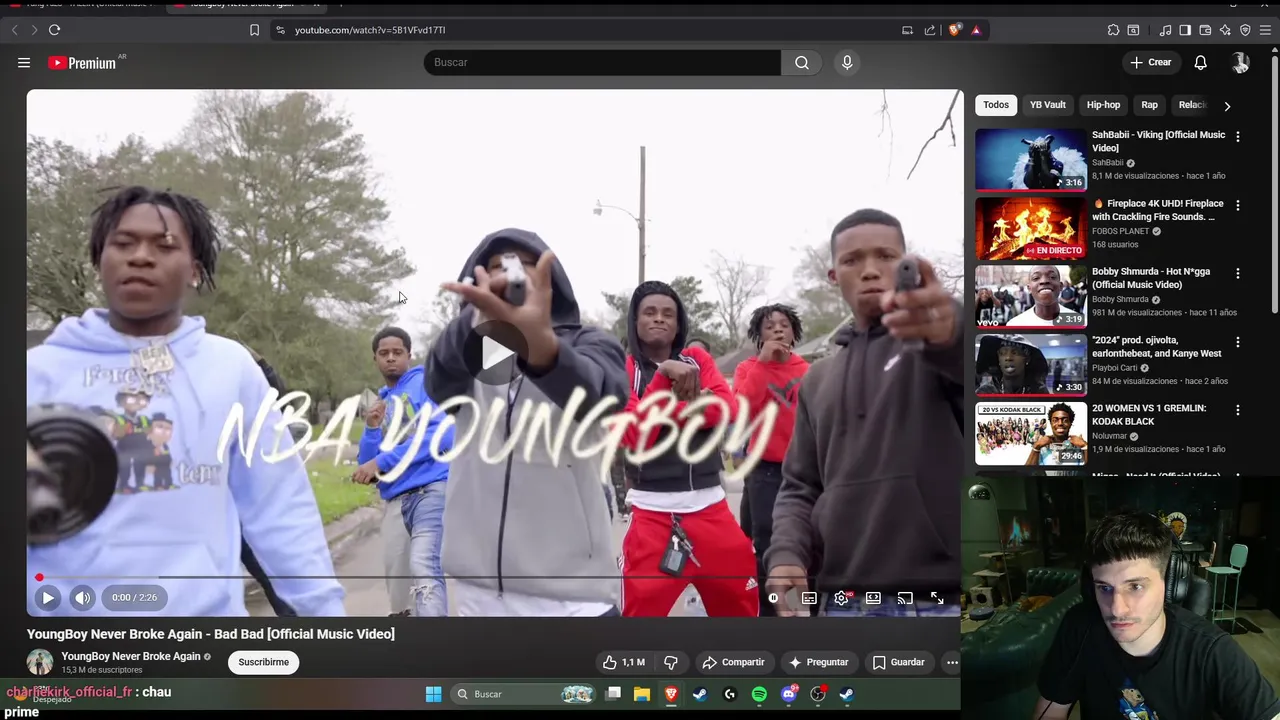Open the browser extensions puzzle icon

click(1113, 30)
